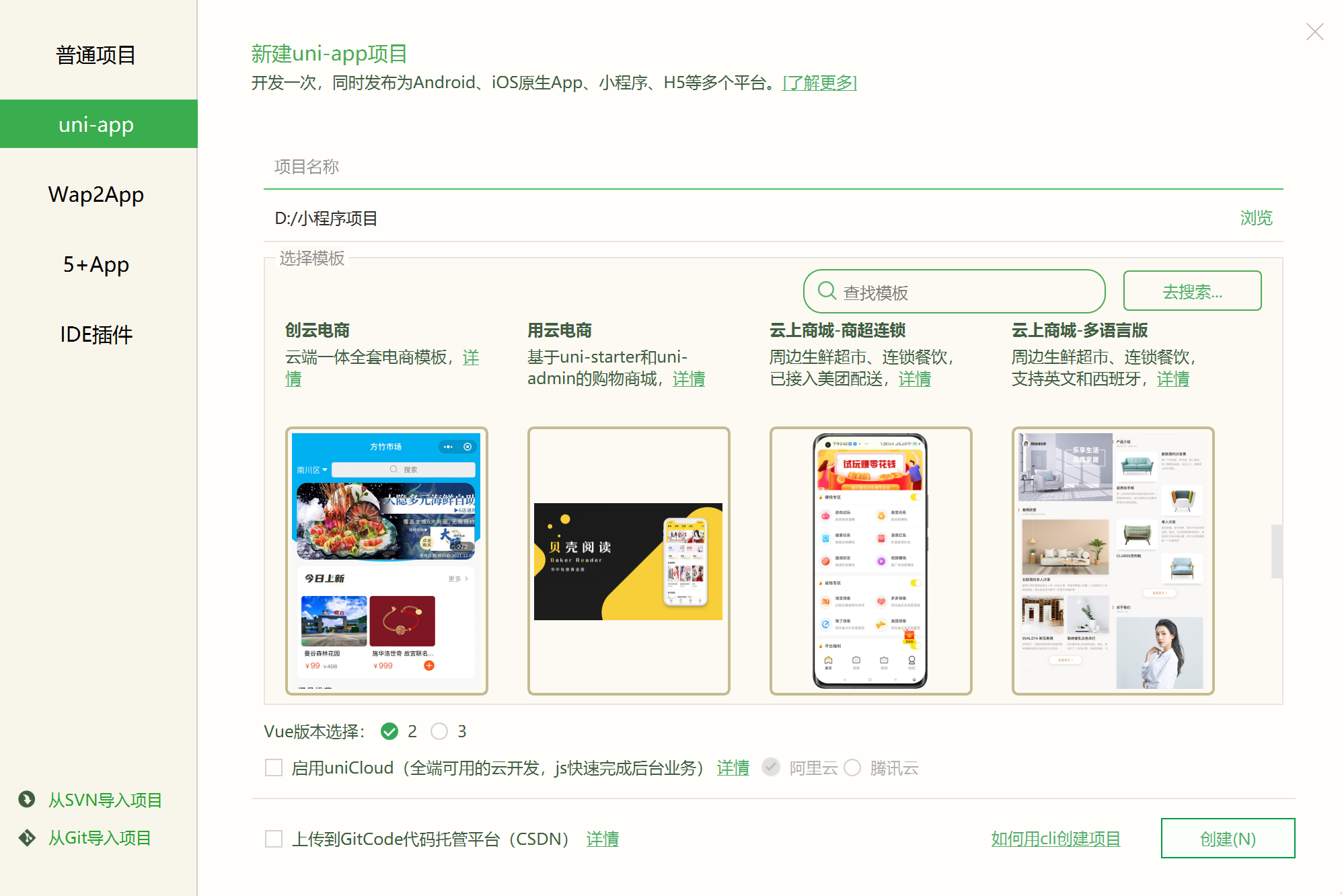Open the uniCloud 详情 link
The height and width of the screenshot is (896, 1342).
click(733, 768)
